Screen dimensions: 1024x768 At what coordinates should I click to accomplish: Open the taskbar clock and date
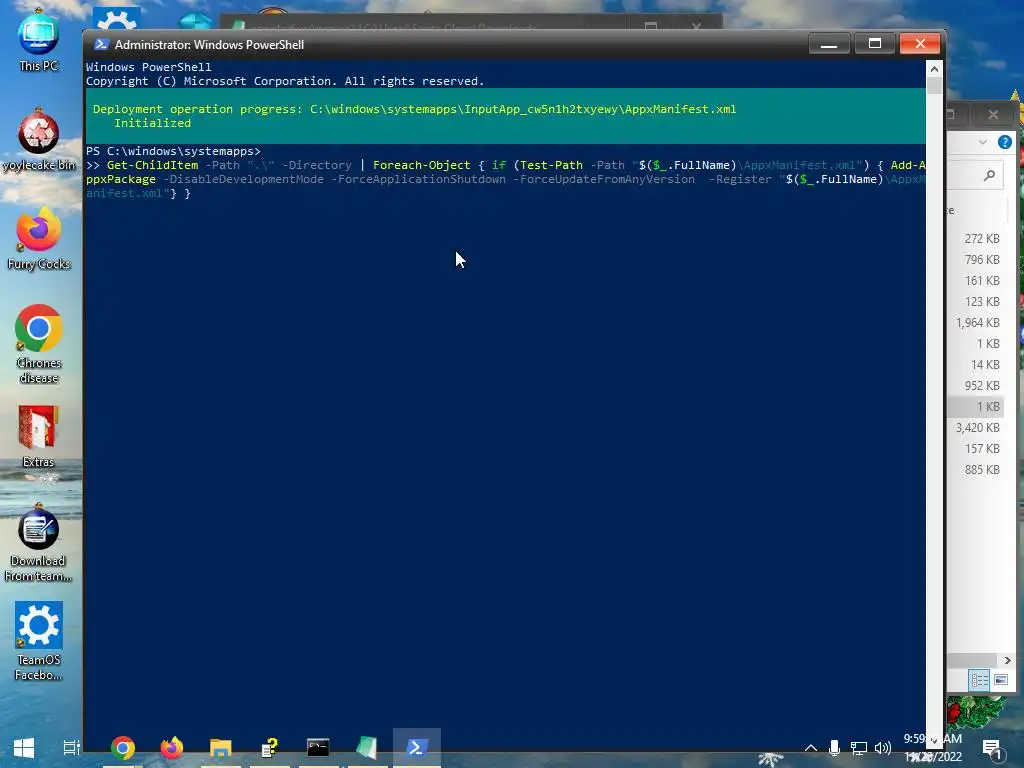tap(933, 748)
